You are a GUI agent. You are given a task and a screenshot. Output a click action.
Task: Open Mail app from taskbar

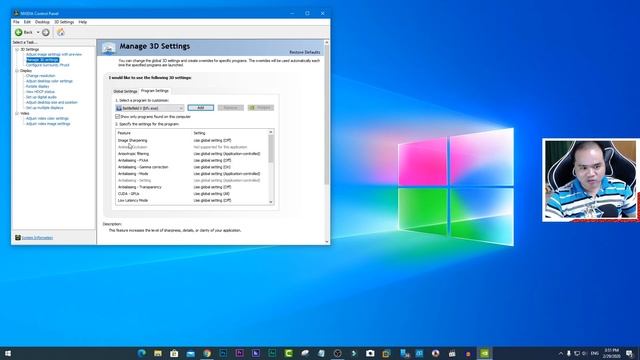coord(191,353)
